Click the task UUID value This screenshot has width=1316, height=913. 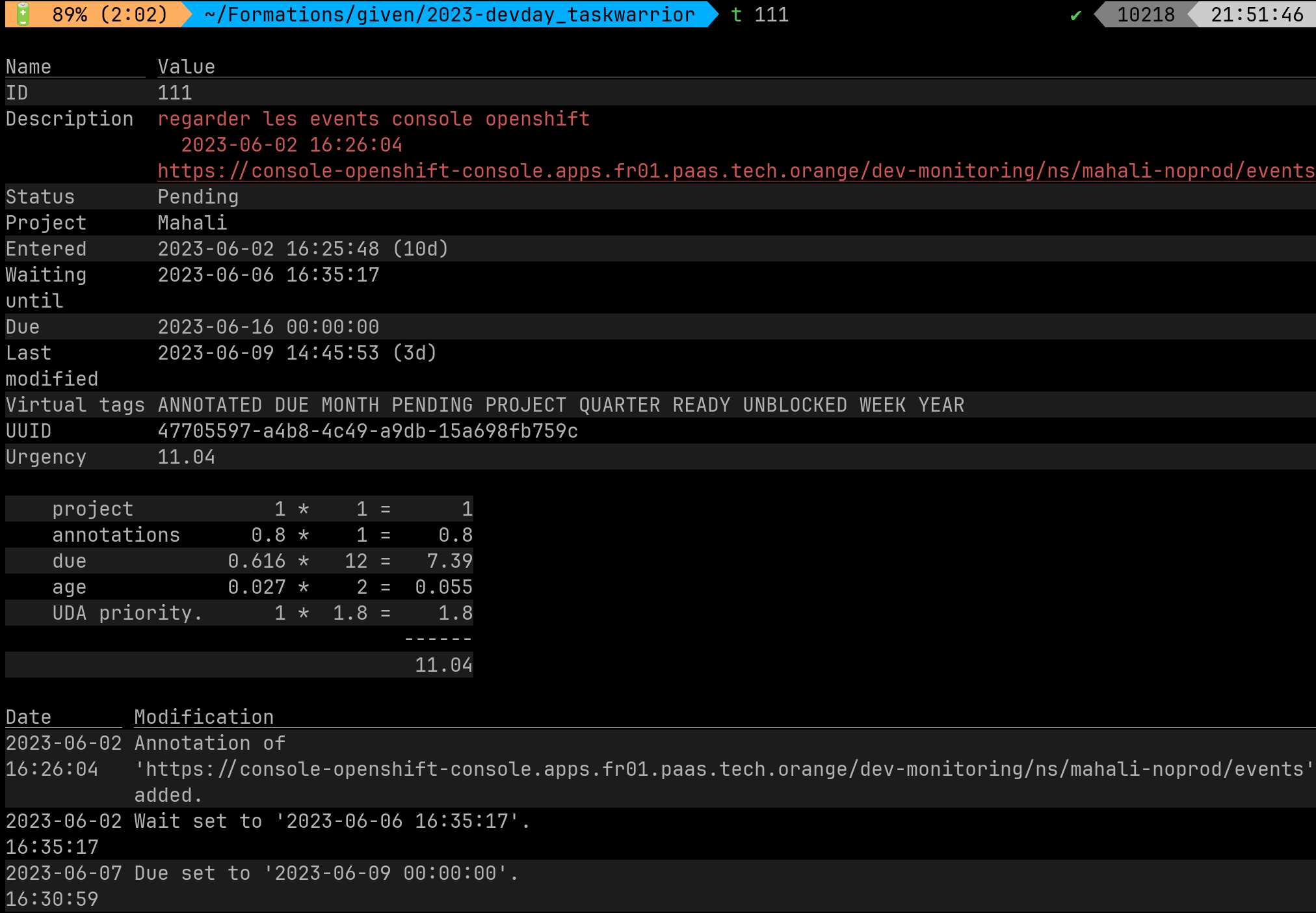[367, 431]
